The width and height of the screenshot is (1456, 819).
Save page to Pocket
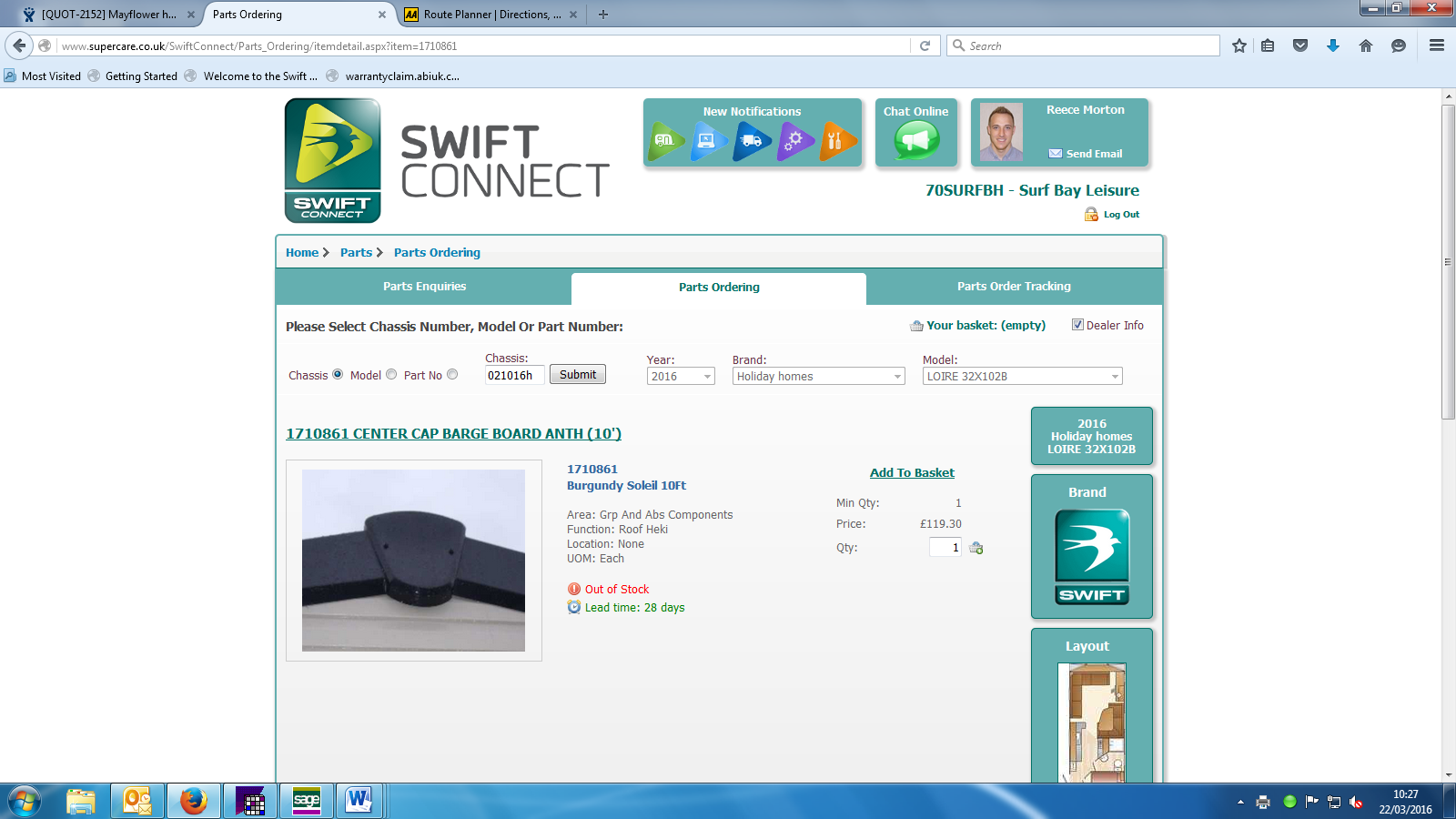[x=1300, y=45]
